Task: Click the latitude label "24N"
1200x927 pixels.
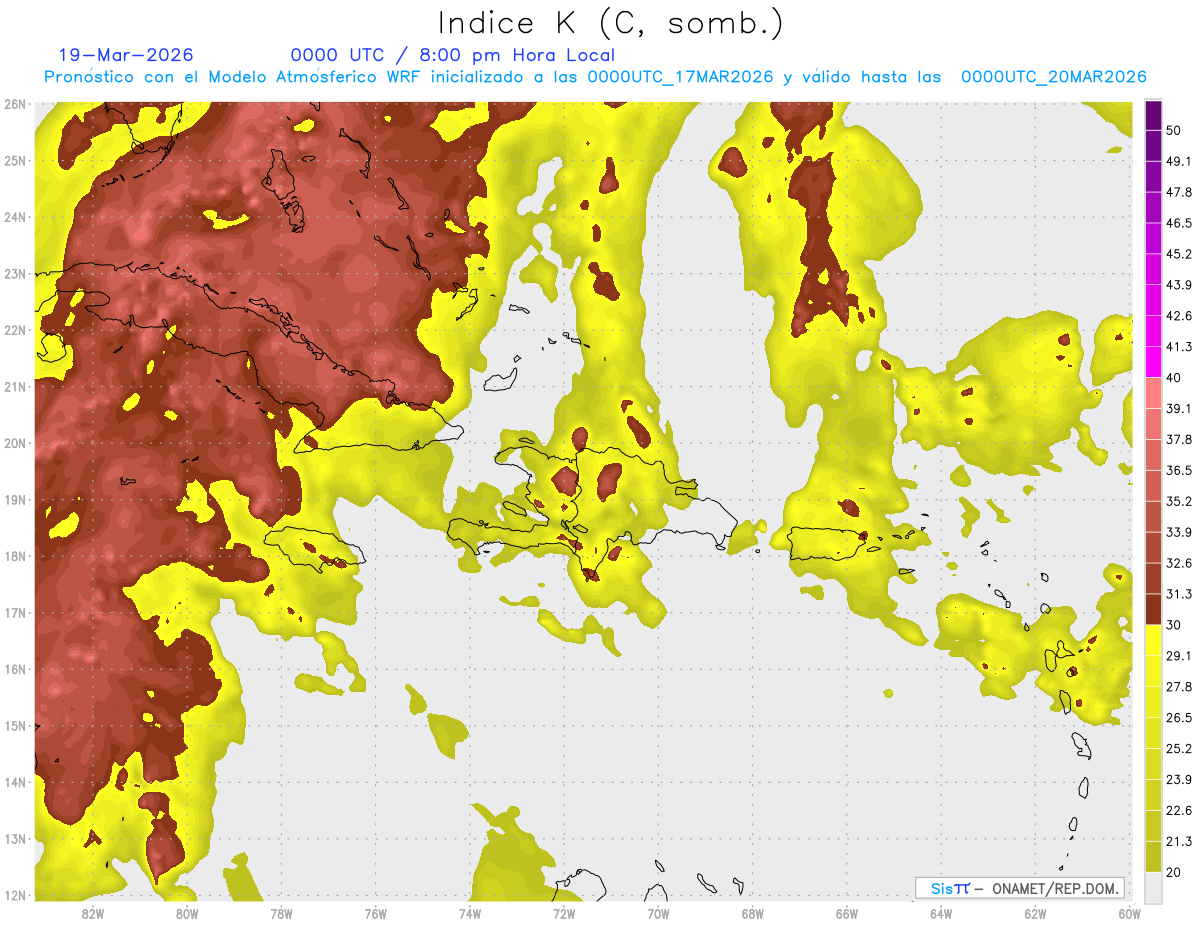Action: [x=15, y=217]
